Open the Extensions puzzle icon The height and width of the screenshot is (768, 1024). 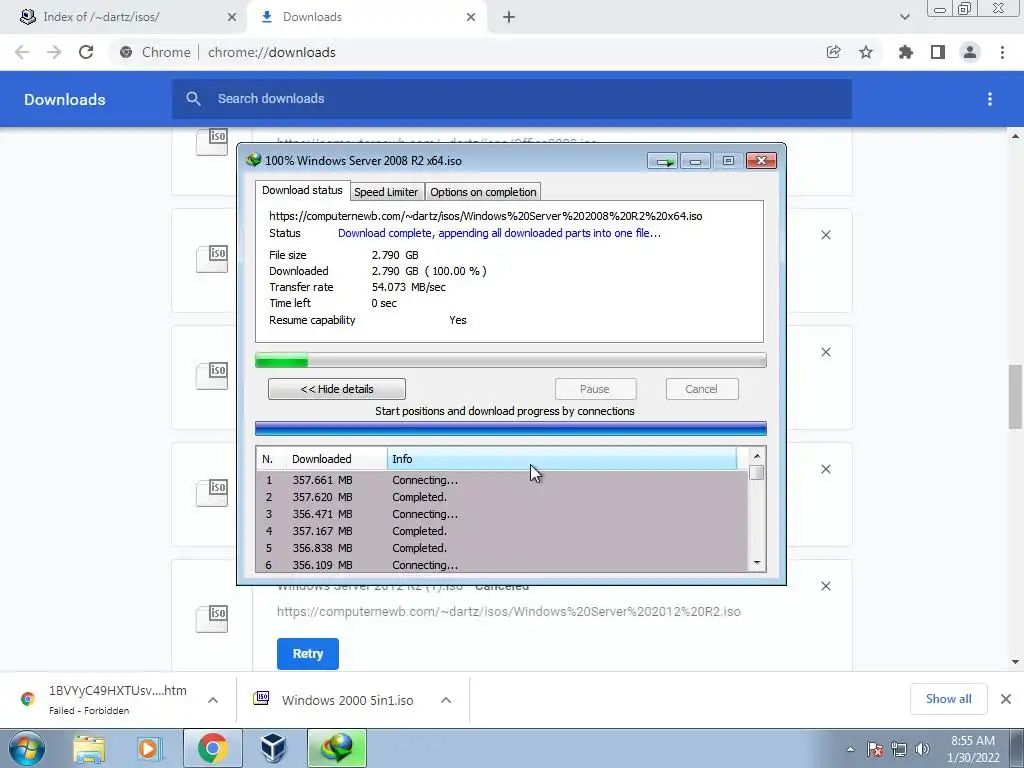tap(905, 52)
